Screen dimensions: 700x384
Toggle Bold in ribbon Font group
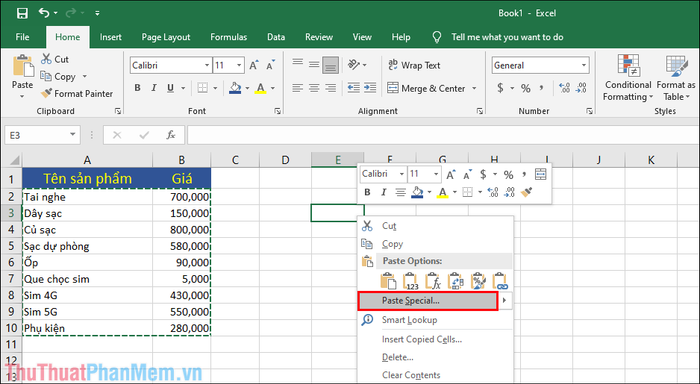(x=138, y=88)
